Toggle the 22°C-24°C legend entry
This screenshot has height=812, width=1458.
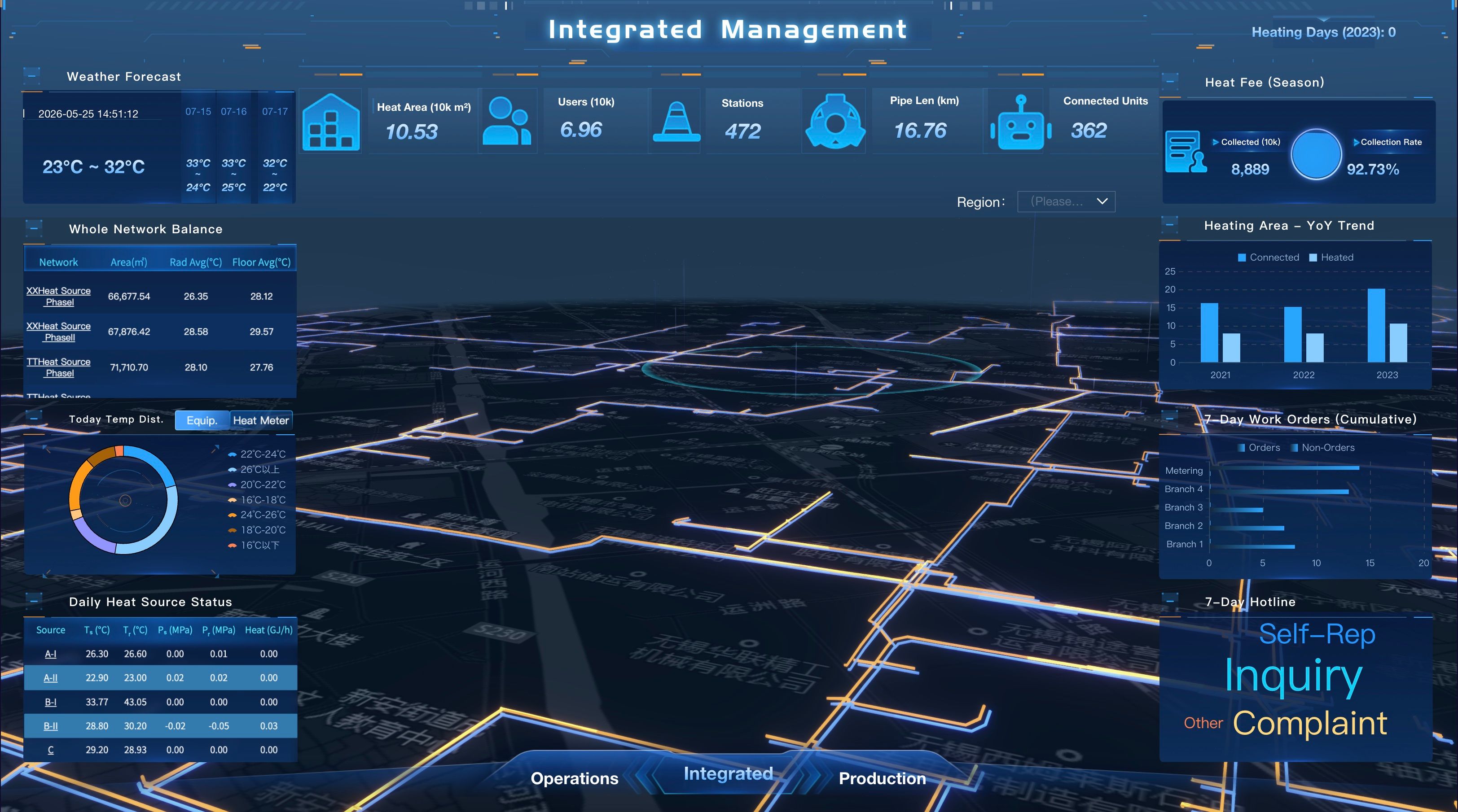[256, 454]
